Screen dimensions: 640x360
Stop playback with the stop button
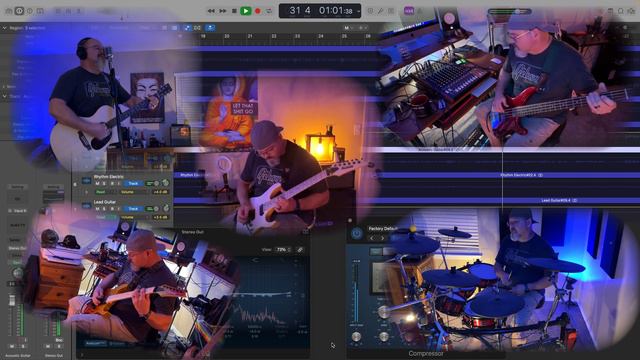(234, 11)
